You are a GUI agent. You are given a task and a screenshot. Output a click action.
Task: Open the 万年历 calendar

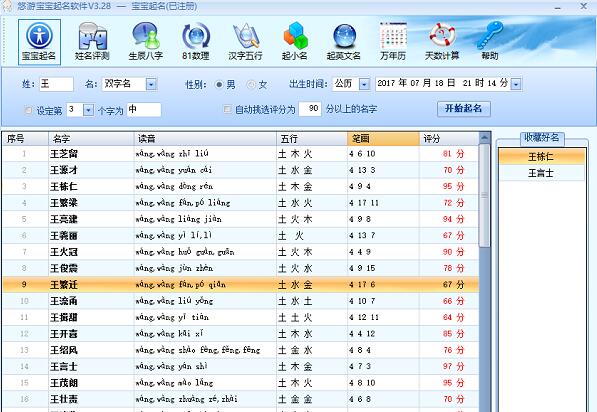click(393, 42)
